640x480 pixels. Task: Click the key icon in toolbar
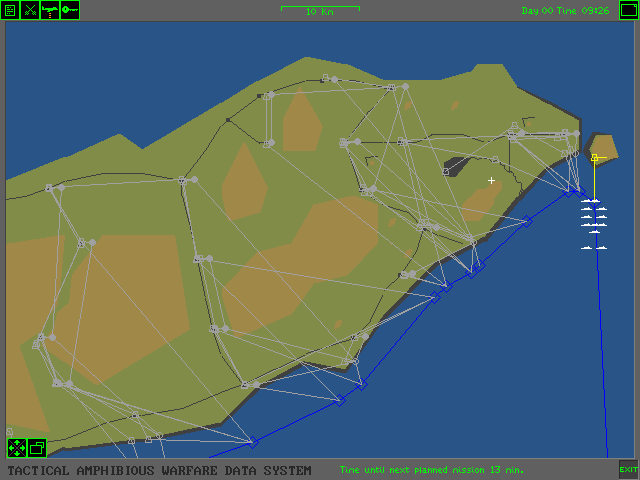click(x=69, y=10)
